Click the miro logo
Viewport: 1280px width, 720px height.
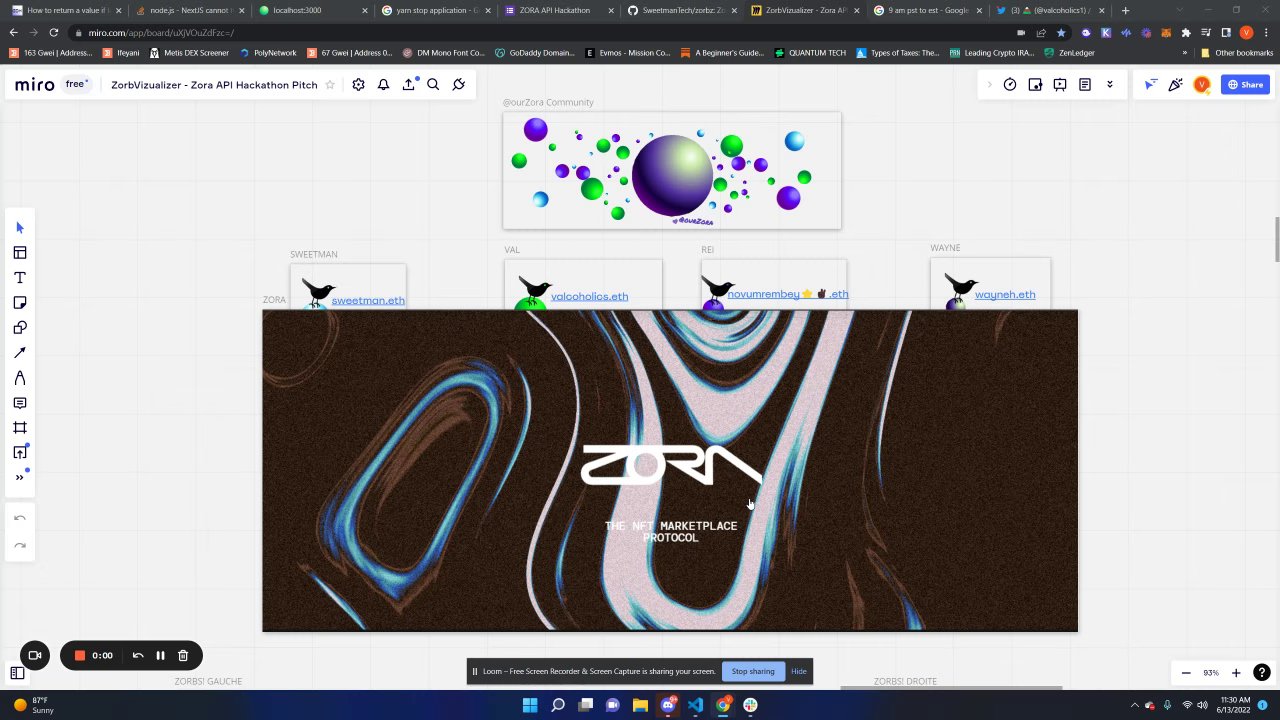(34, 85)
